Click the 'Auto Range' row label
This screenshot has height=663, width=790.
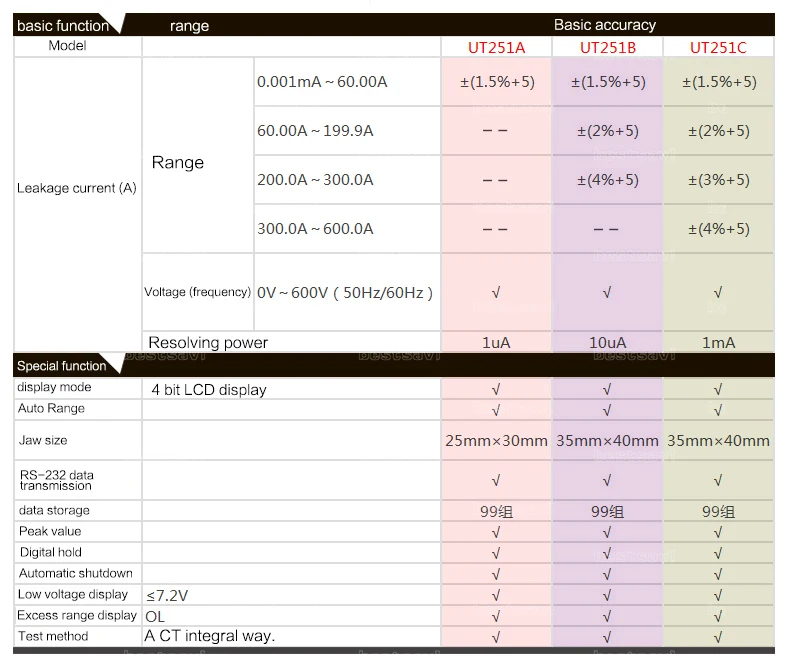click(x=51, y=408)
